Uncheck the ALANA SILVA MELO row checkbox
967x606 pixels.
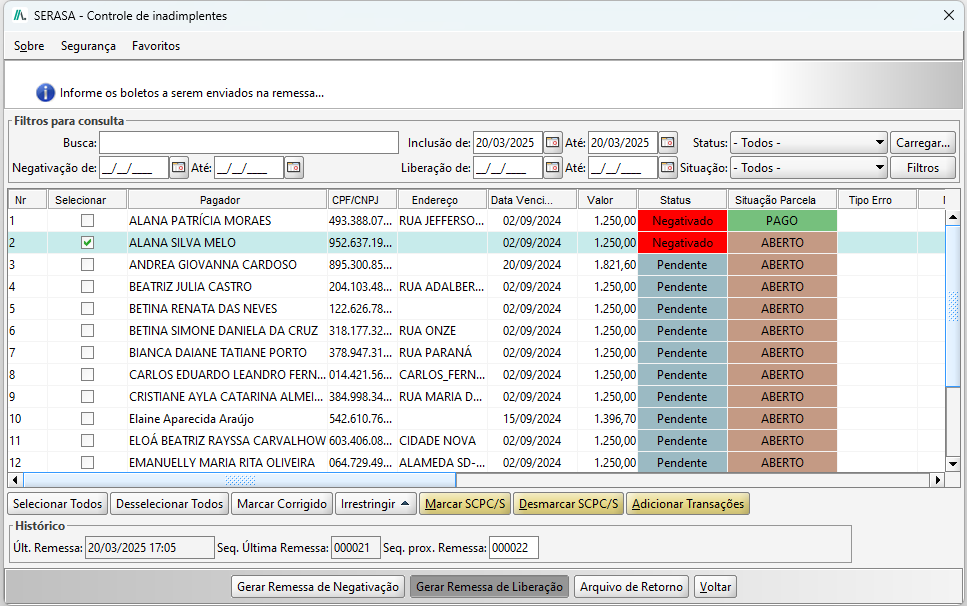tap(88, 242)
